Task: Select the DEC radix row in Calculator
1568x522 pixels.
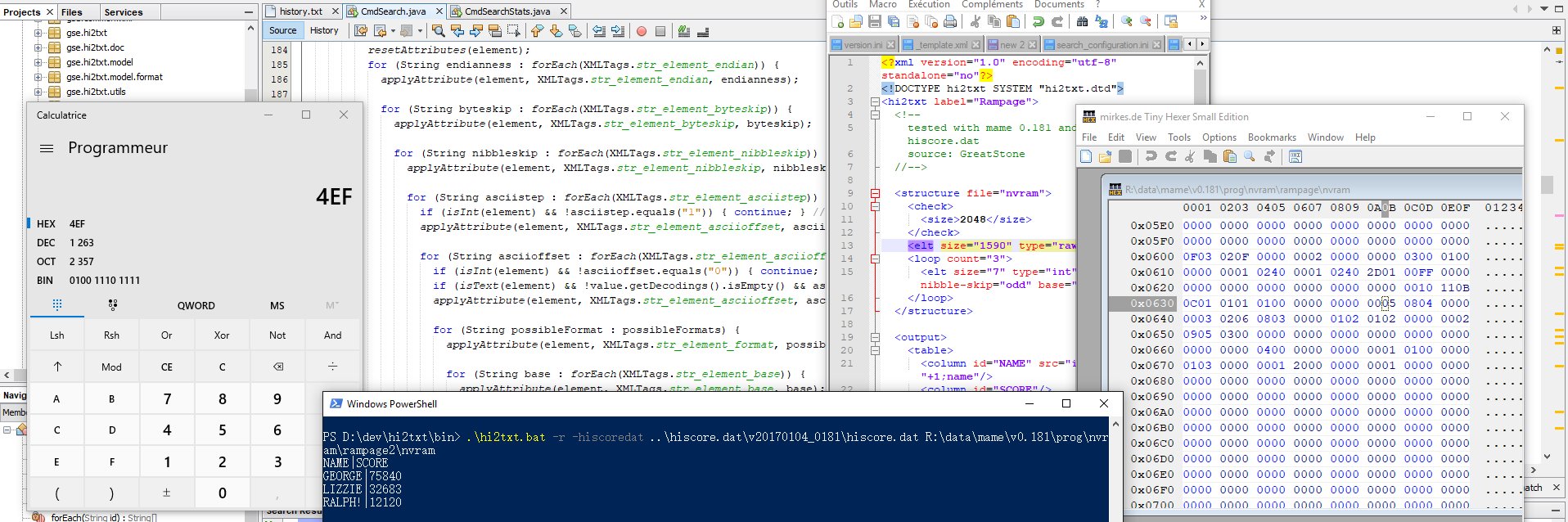Action: [x=194, y=243]
